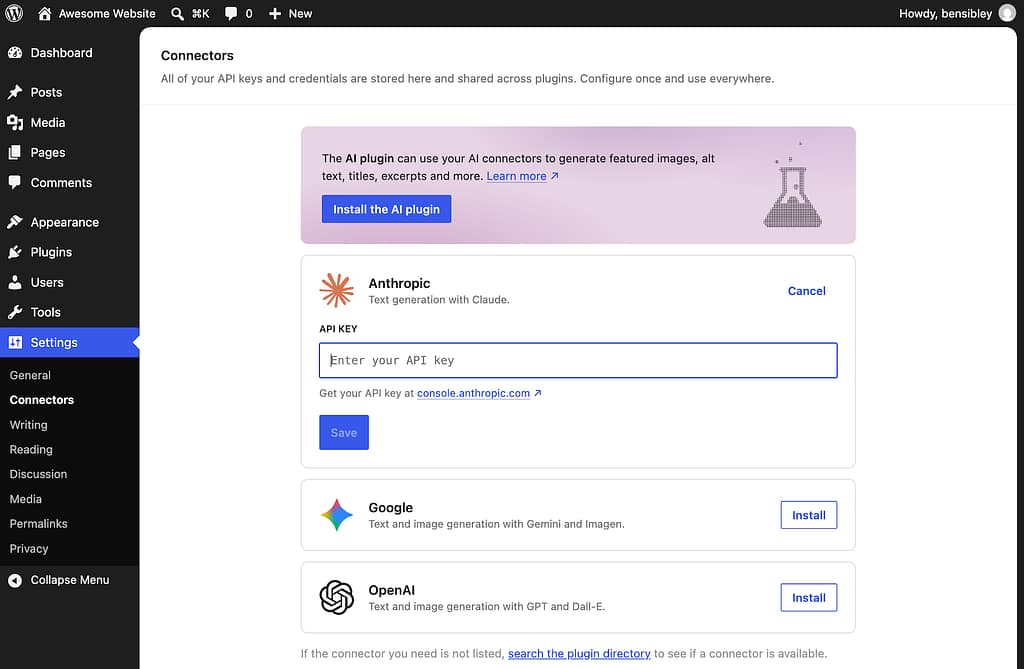Click the Tools wrench icon
Viewport: 1024px width, 669px height.
click(x=15, y=312)
